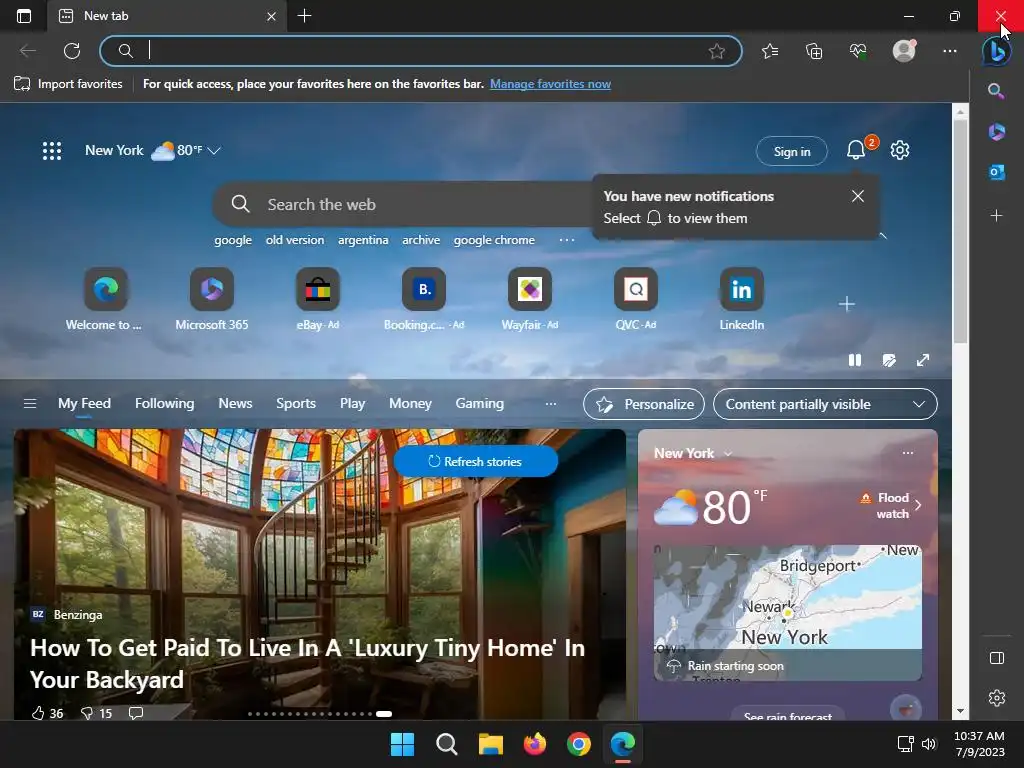Open notifications bell with badge
Viewport: 1024px width, 768px height.
pyautogui.click(x=856, y=150)
